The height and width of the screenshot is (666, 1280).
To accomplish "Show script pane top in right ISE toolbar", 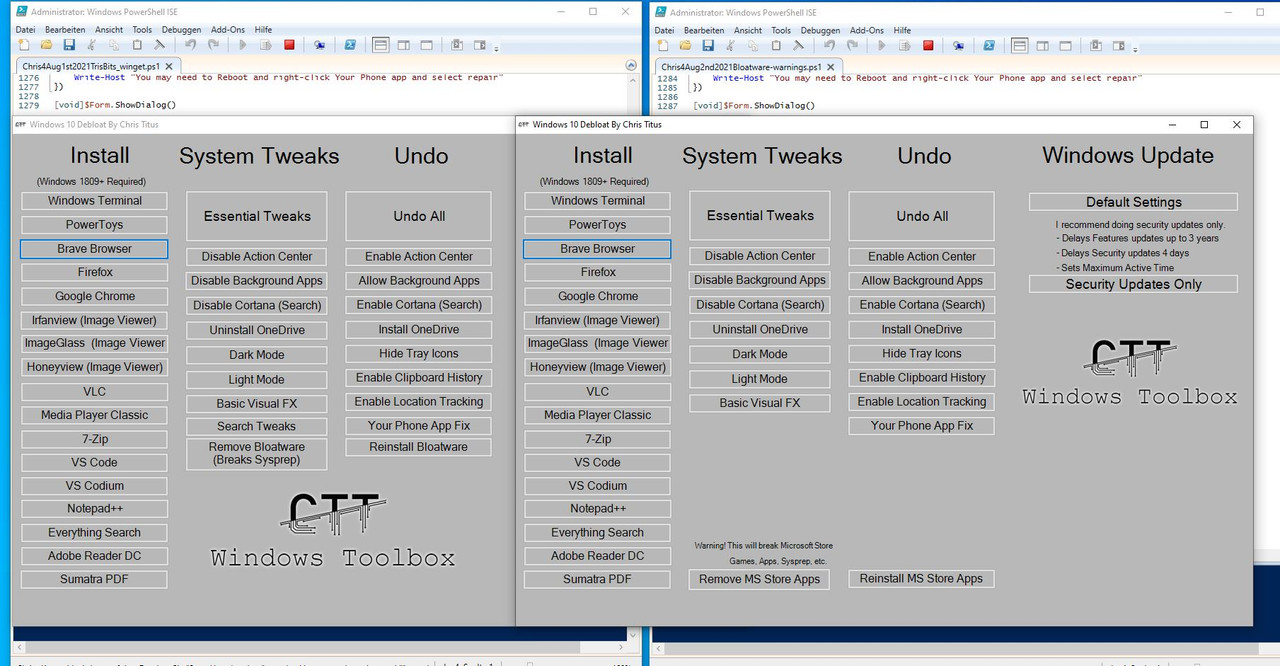I will [x=1019, y=45].
